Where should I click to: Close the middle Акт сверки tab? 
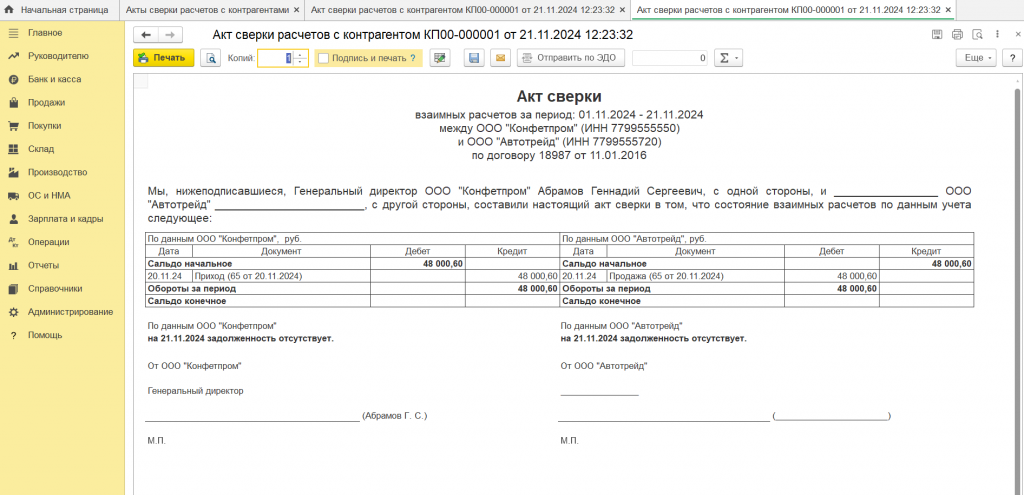point(622,10)
